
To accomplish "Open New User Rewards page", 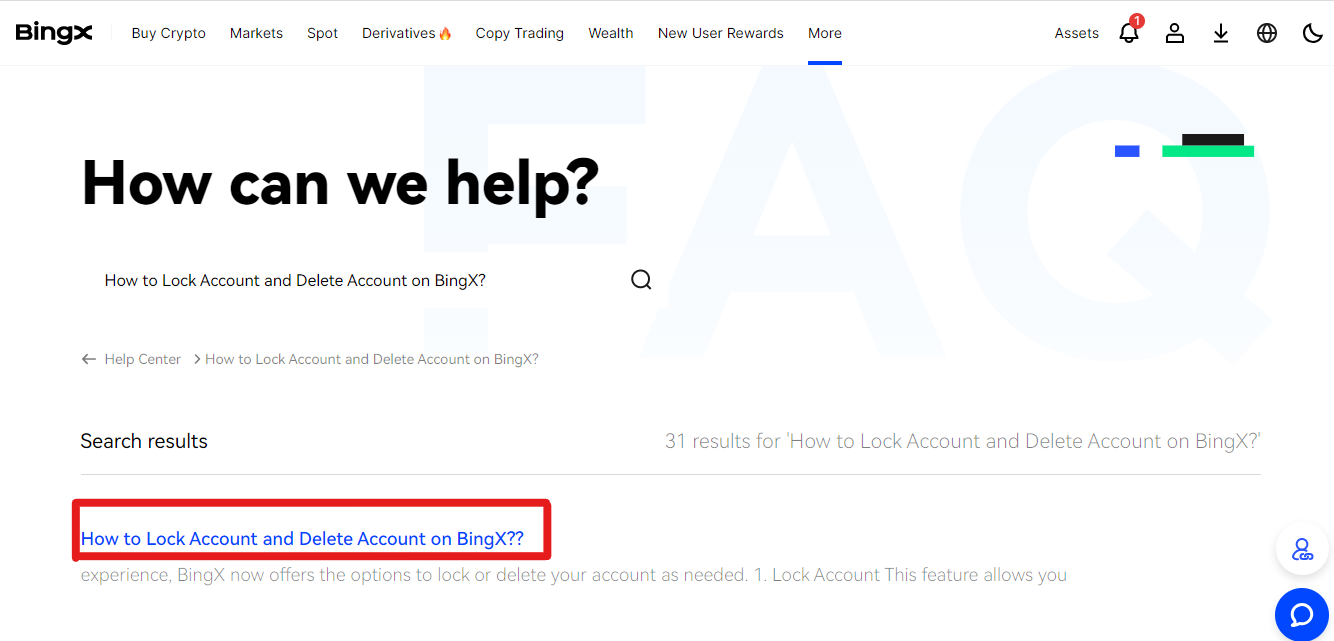I will 721,33.
